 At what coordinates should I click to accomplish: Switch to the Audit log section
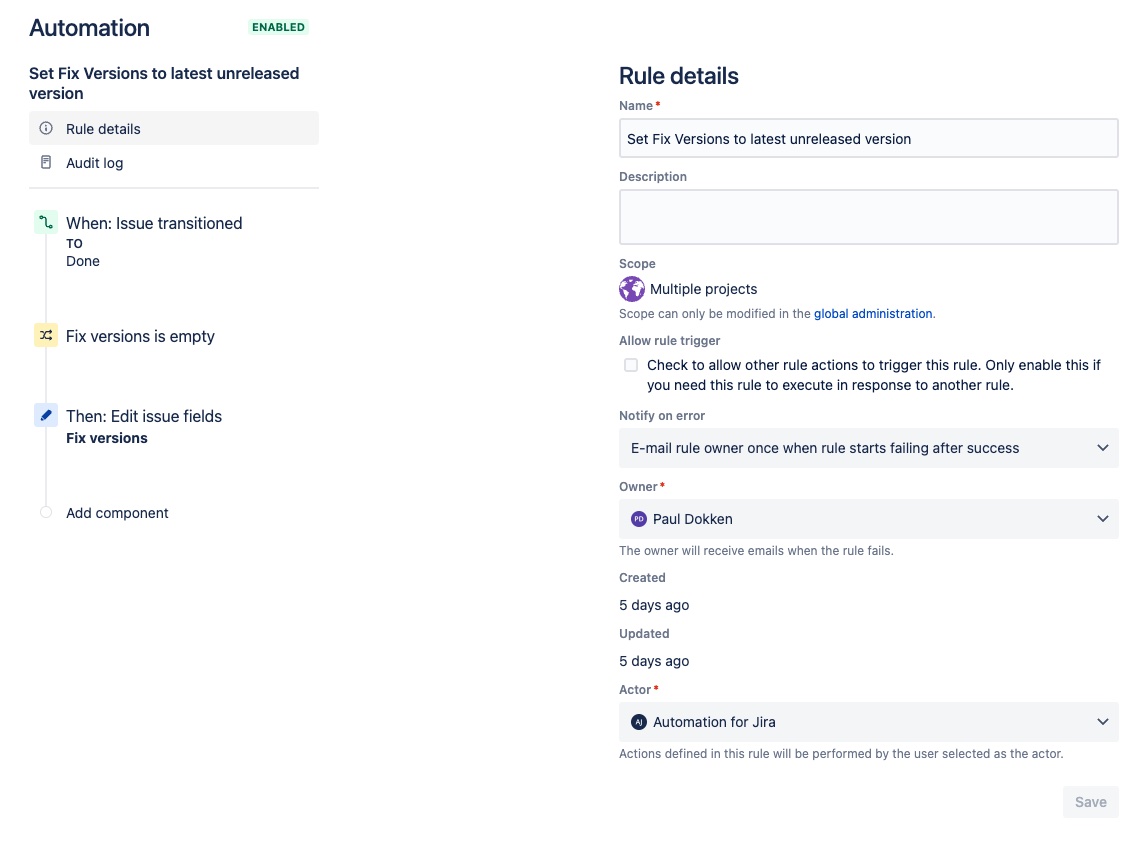[x=94, y=162]
